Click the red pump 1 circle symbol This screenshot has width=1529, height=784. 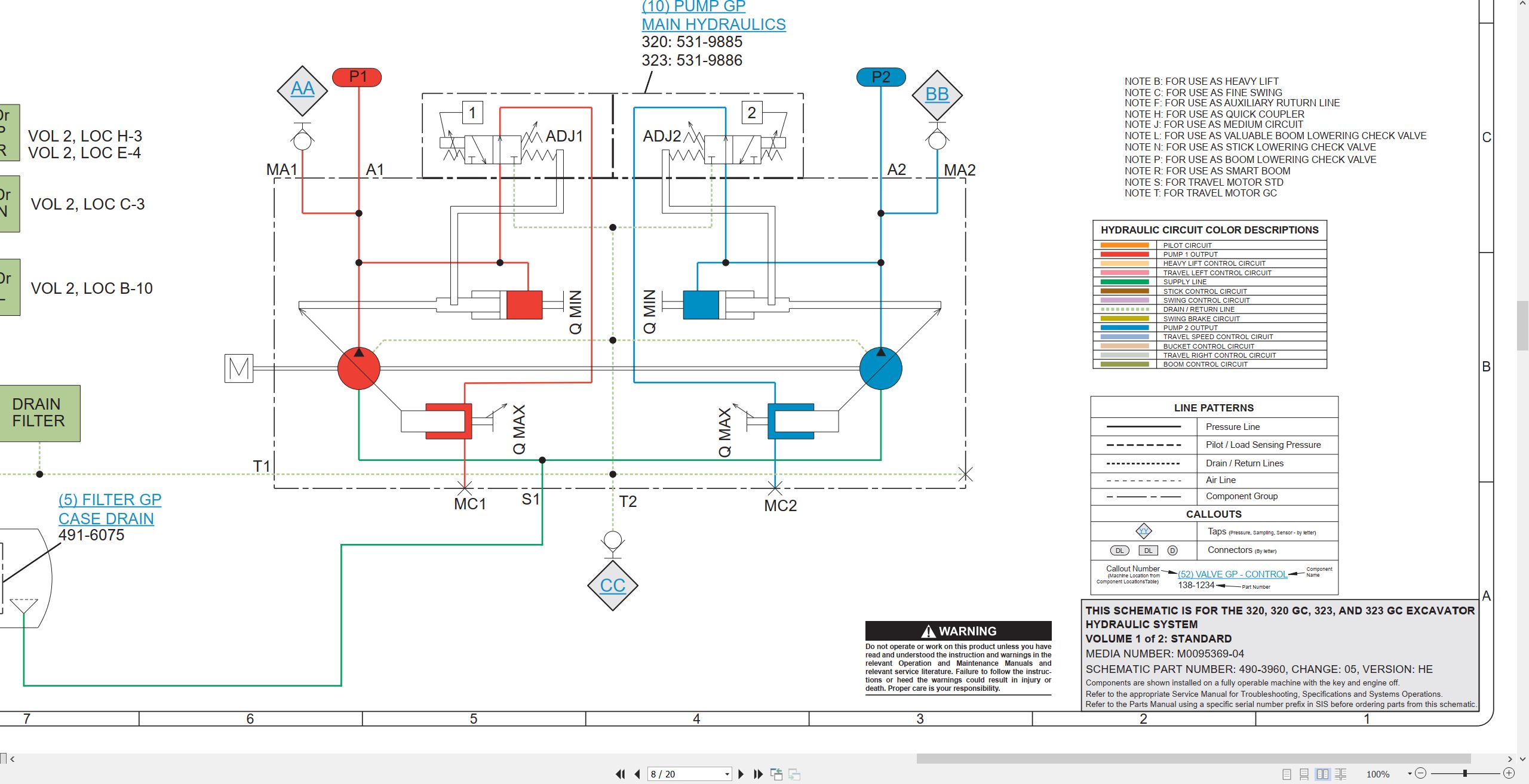click(358, 368)
